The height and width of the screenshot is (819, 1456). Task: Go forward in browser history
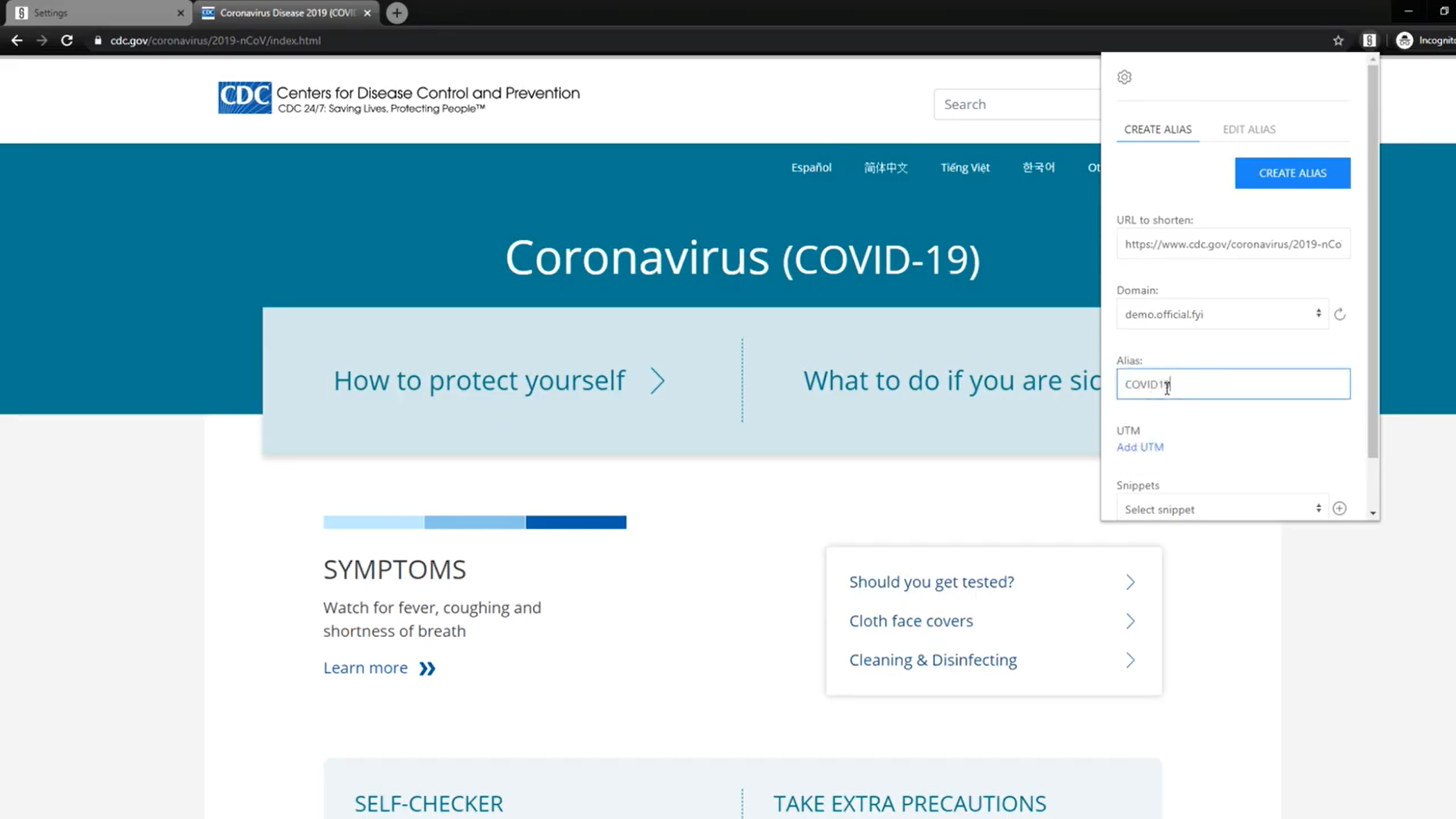(x=42, y=40)
